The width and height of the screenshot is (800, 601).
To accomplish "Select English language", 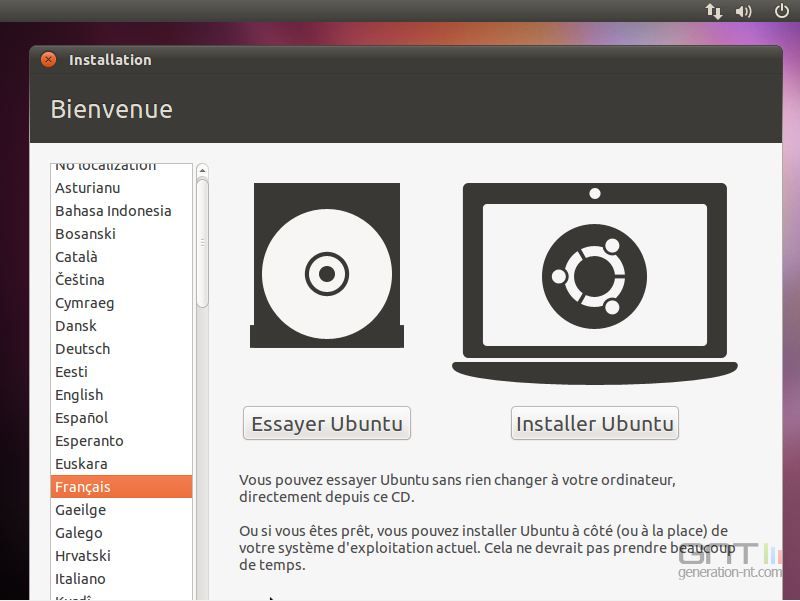I will pos(121,395).
